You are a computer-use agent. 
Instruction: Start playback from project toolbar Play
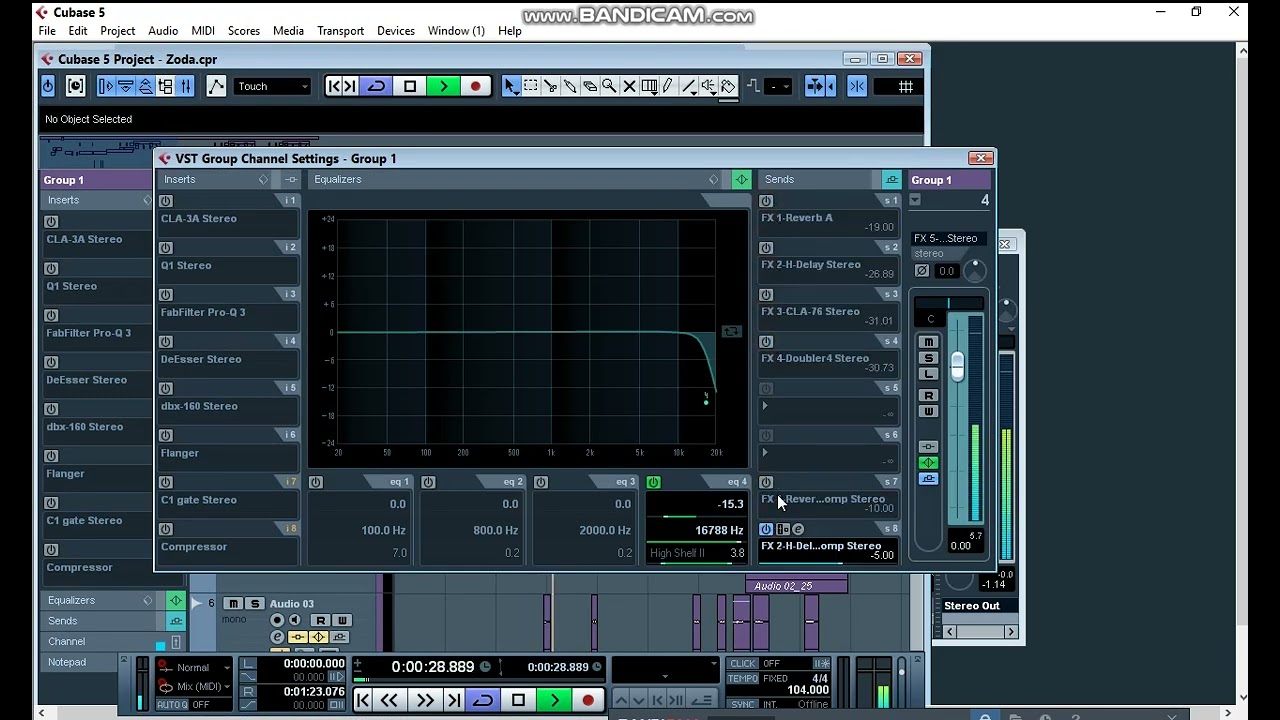click(443, 87)
